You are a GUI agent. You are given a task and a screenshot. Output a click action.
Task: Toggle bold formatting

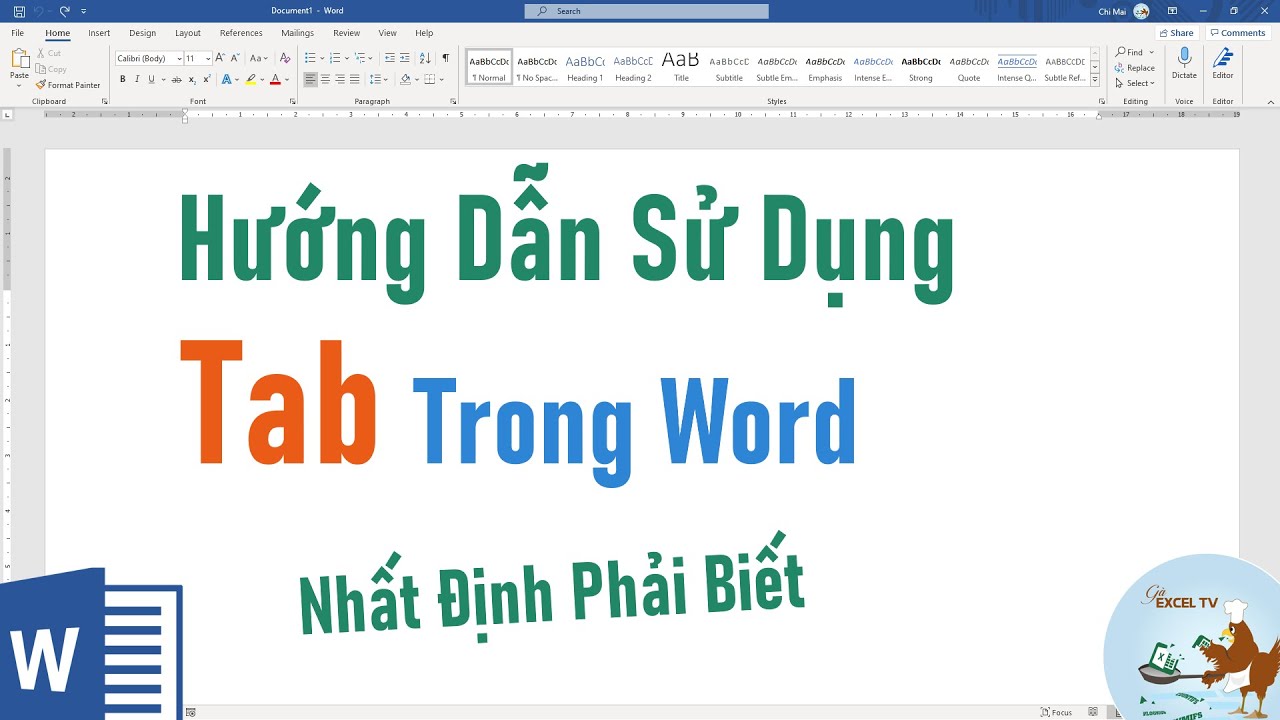coord(123,79)
